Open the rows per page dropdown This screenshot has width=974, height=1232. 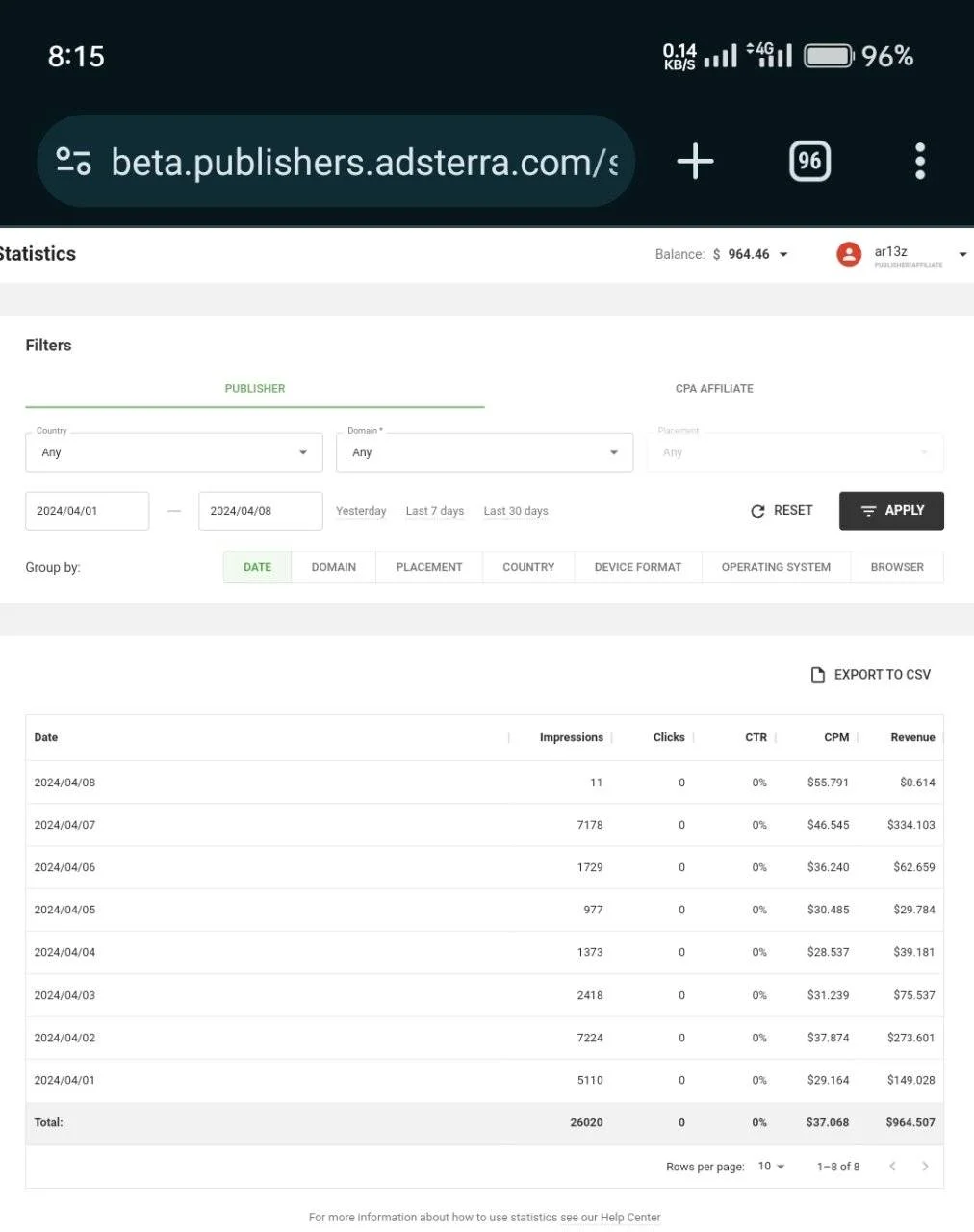click(x=771, y=1167)
